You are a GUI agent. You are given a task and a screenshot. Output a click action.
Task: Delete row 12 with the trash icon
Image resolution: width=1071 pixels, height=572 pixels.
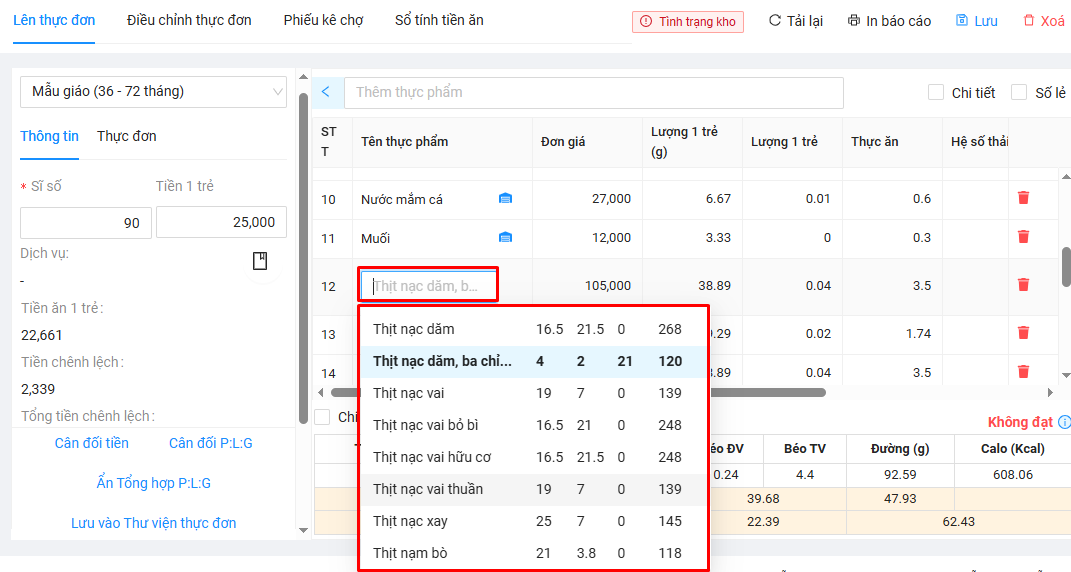tap(1023, 285)
